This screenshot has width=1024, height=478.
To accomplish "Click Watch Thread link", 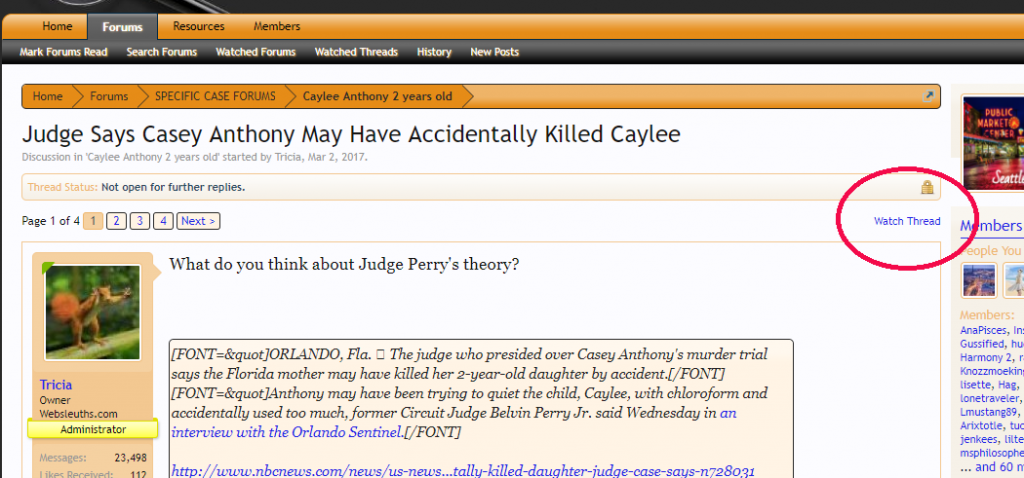I will coord(906,221).
